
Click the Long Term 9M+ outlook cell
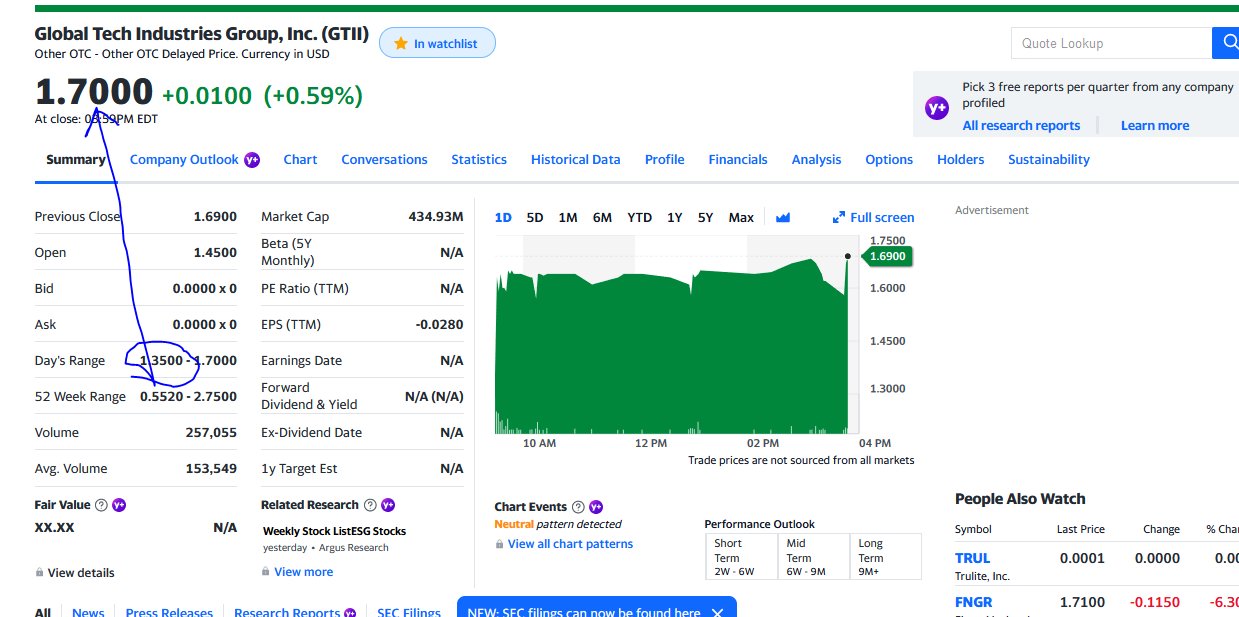(885, 557)
